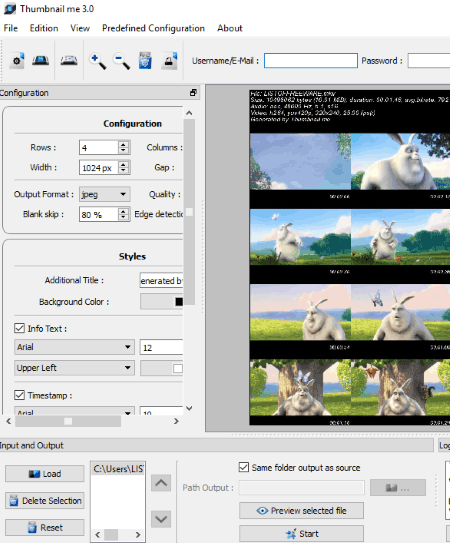450x543 pixels.
Task: Select the C:\Users\LIS file entry
Action: pyautogui.click(x=118, y=469)
